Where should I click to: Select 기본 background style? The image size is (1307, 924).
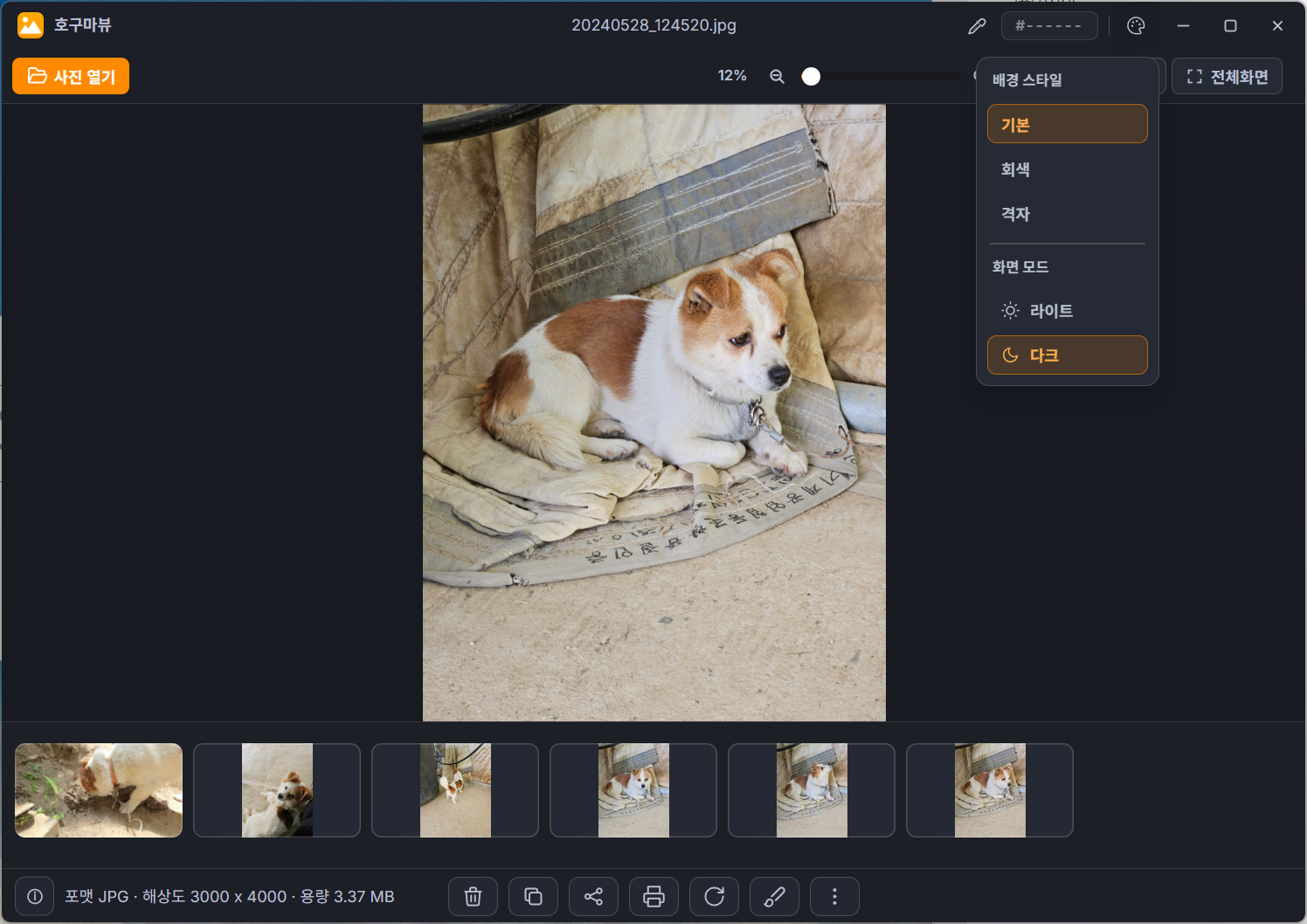[x=1067, y=124]
